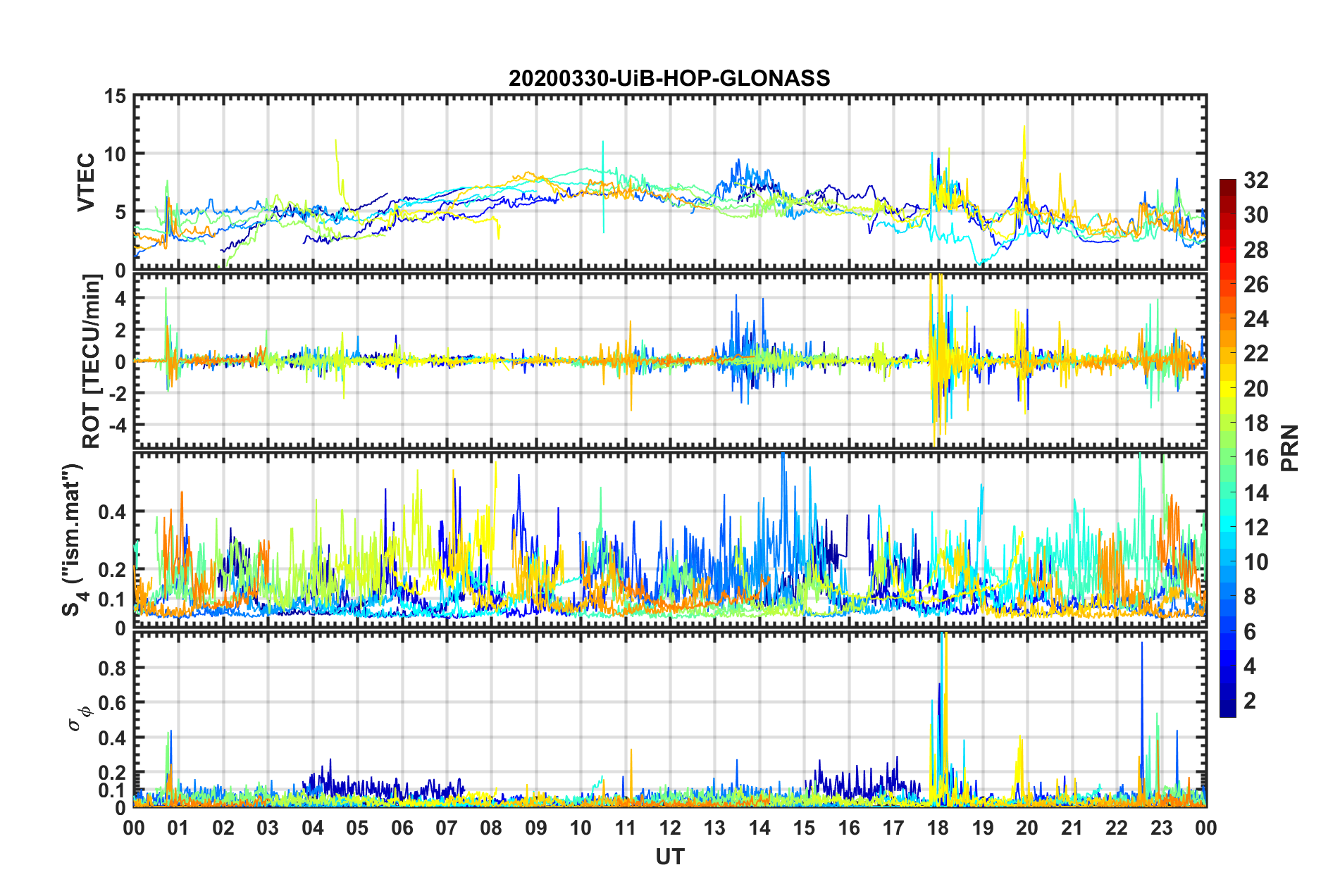The height and width of the screenshot is (896, 1340).
Task: Click colorbar tick label 26
Action: [1256, 285]
